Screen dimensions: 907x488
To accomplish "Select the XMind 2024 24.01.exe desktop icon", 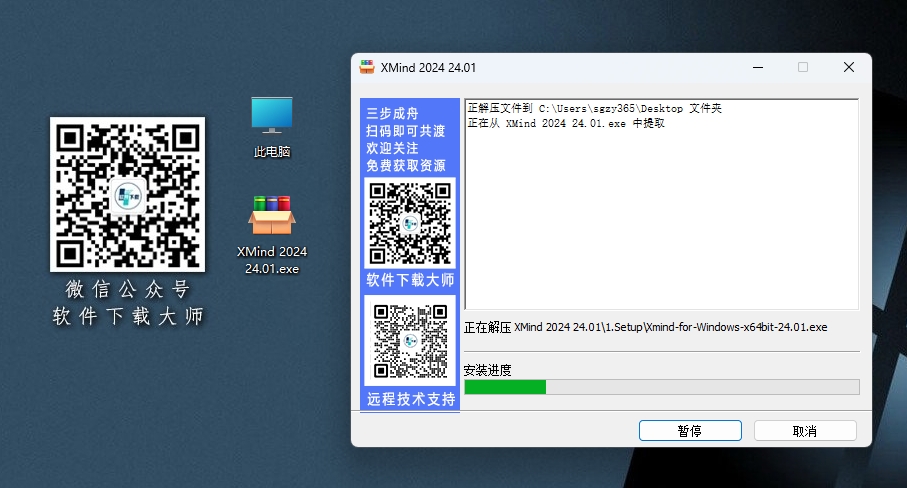I will (271, 235).
